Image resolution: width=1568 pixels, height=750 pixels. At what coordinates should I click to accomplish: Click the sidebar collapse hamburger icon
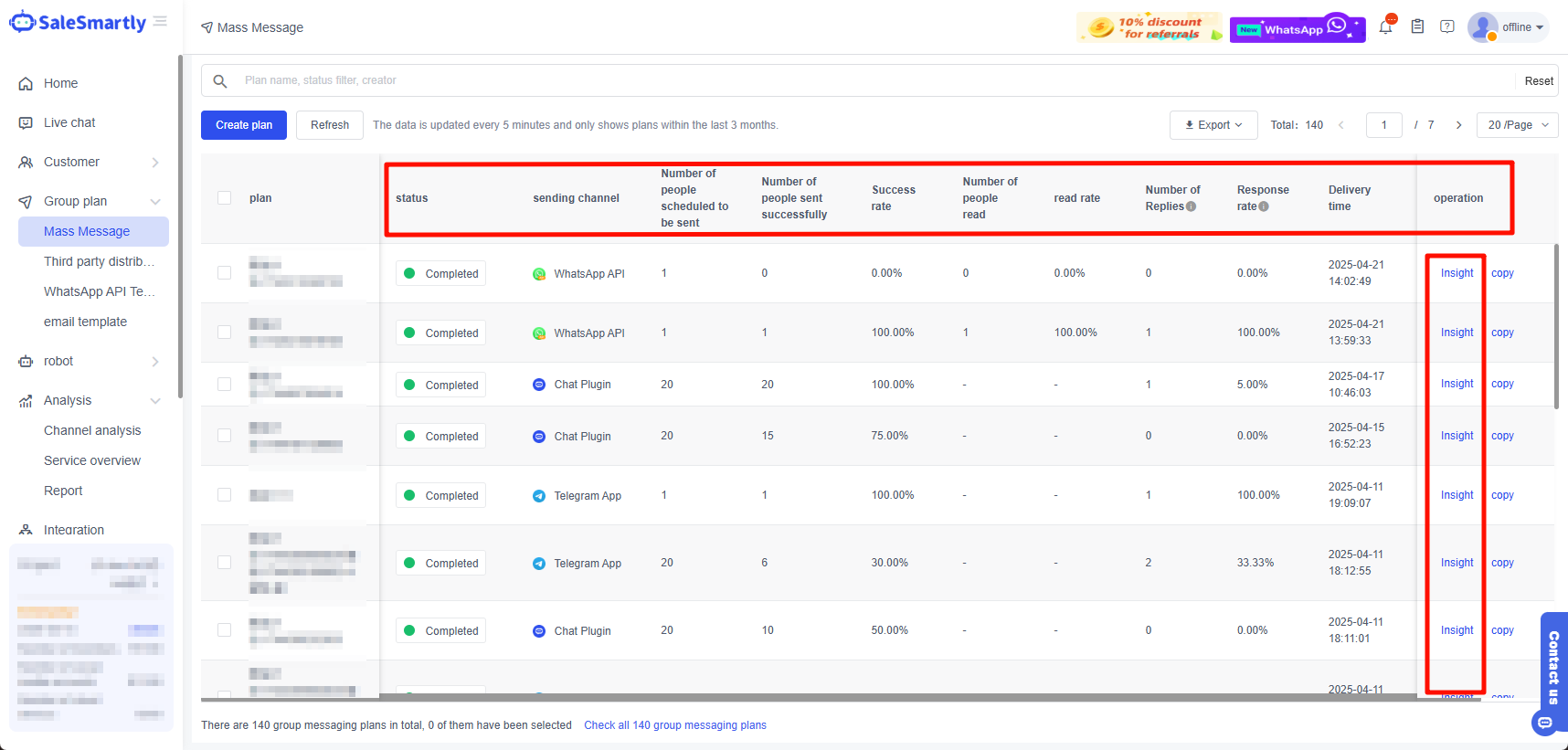pos(161,22)
